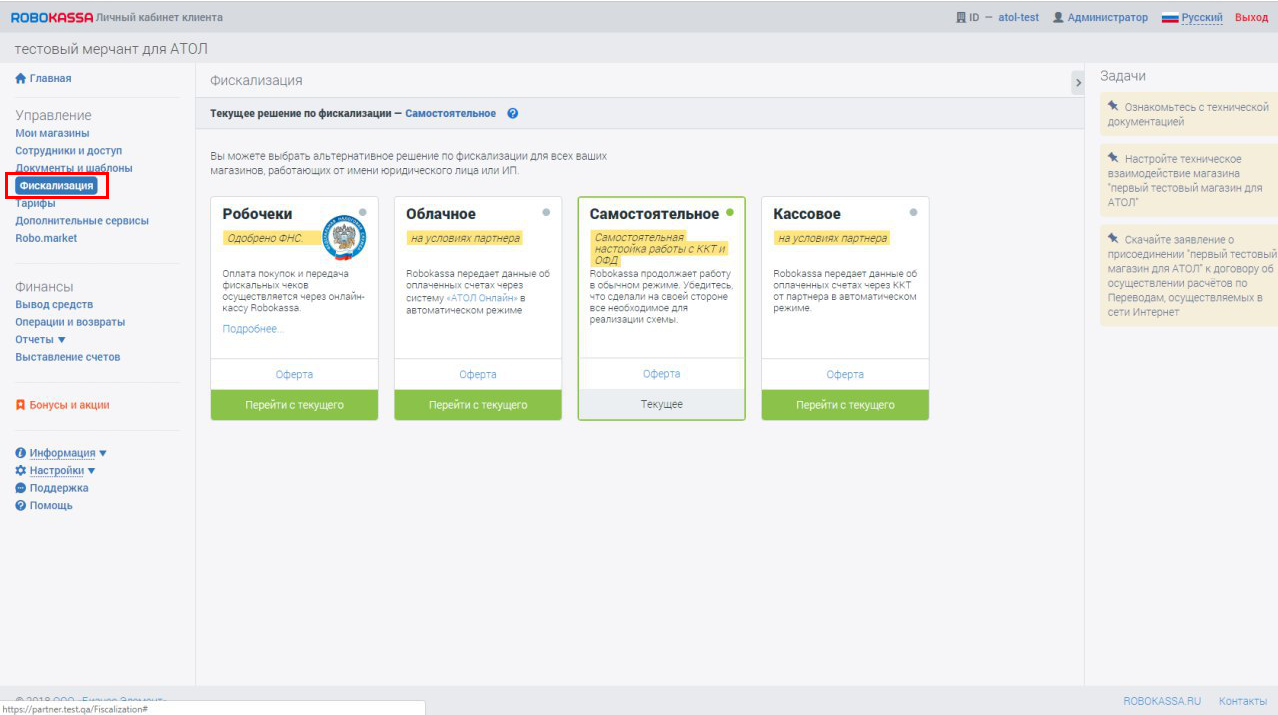Click the ROBOKASSA logo in header
Screen dimensions: 1278x715
pos(52,18)
